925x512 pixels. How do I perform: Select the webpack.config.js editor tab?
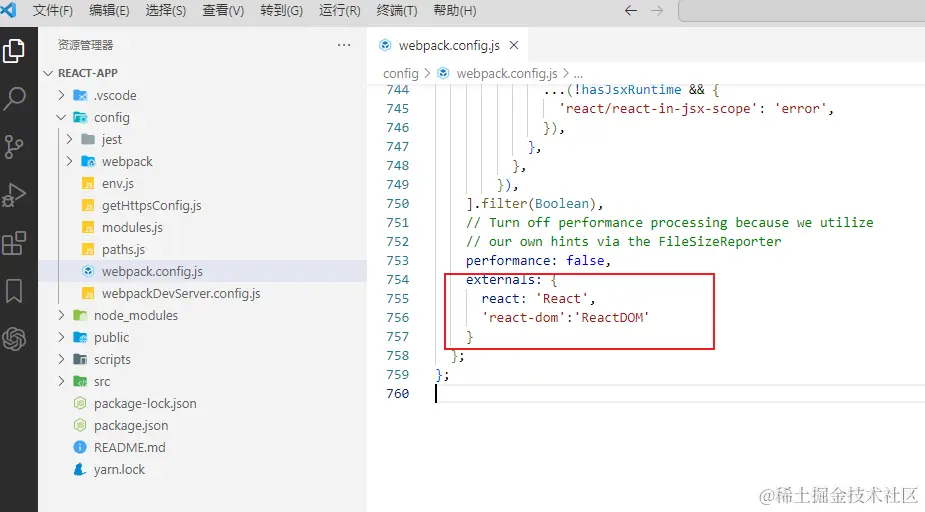click(x=449, y=45)
